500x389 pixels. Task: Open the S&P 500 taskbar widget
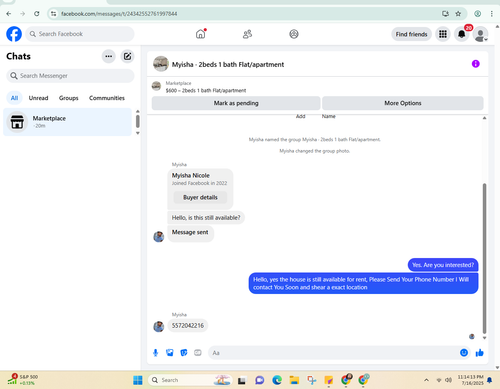click(x=23, y=380)
